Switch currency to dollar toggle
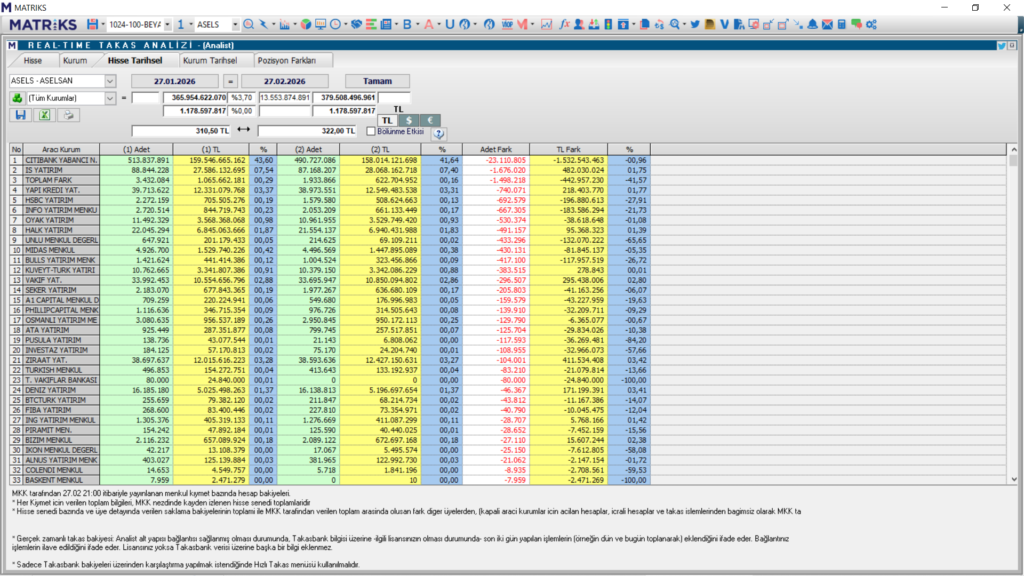Screen dimensions: 1024x576 409,119
